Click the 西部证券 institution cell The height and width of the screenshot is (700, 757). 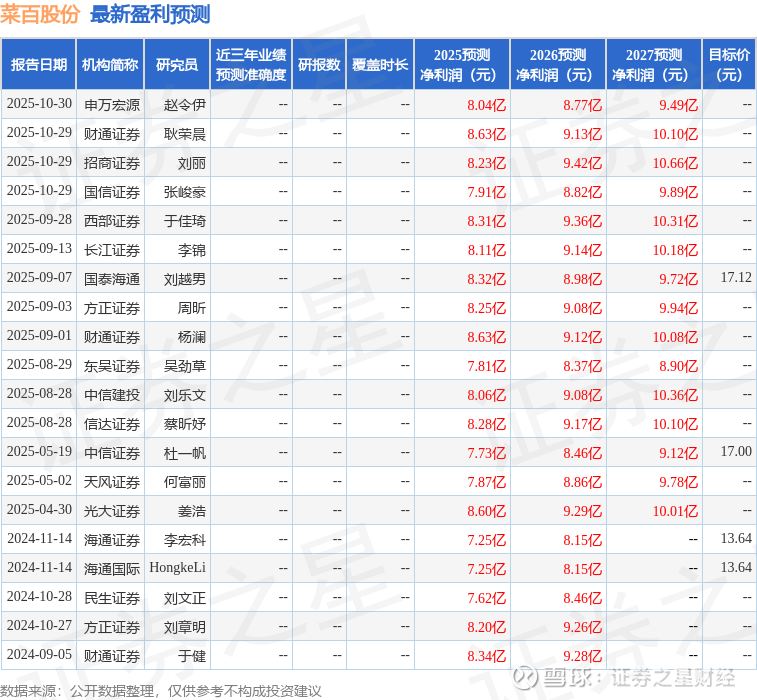click(112, 221)
